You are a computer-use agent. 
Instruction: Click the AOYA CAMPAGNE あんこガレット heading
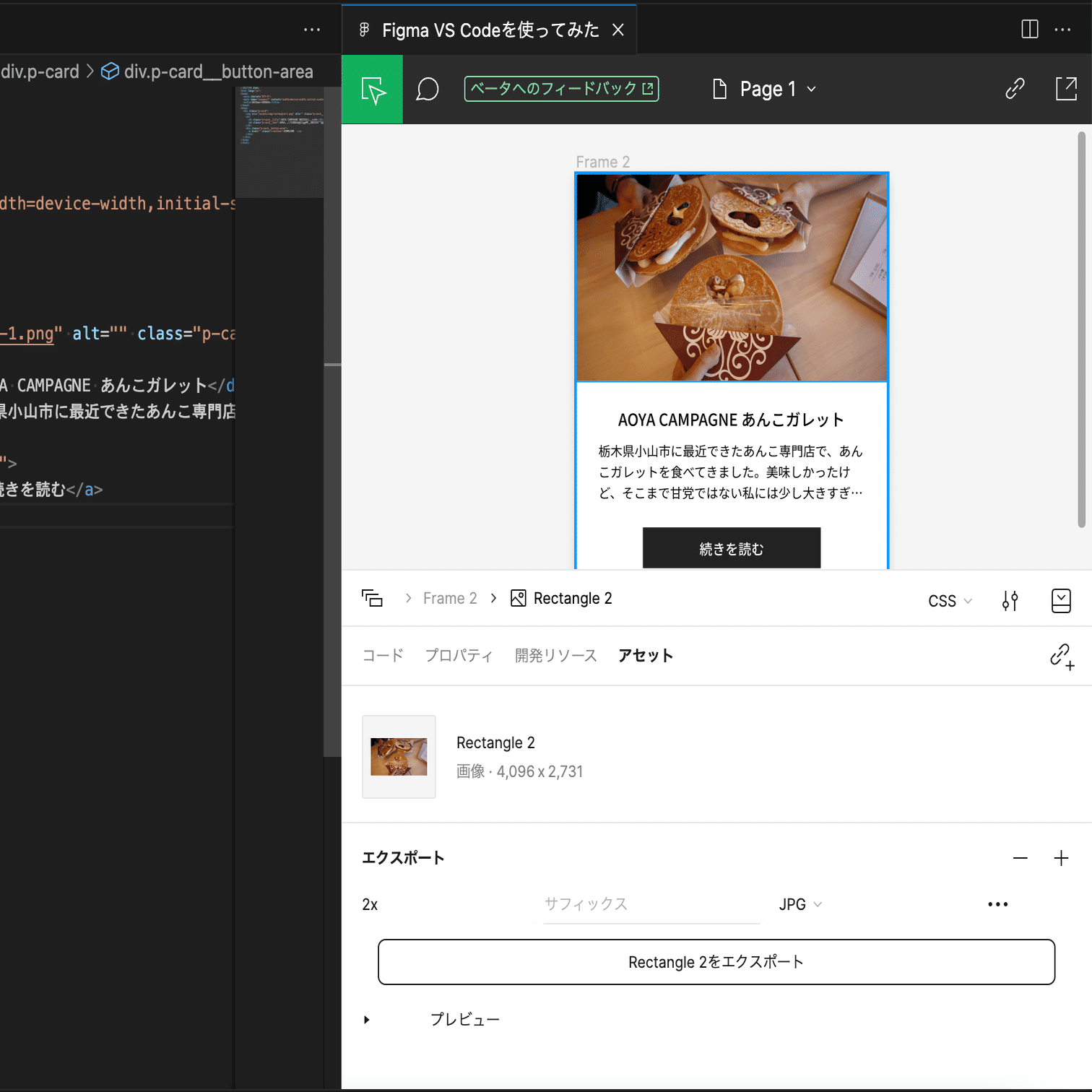(x=731, y=420)
